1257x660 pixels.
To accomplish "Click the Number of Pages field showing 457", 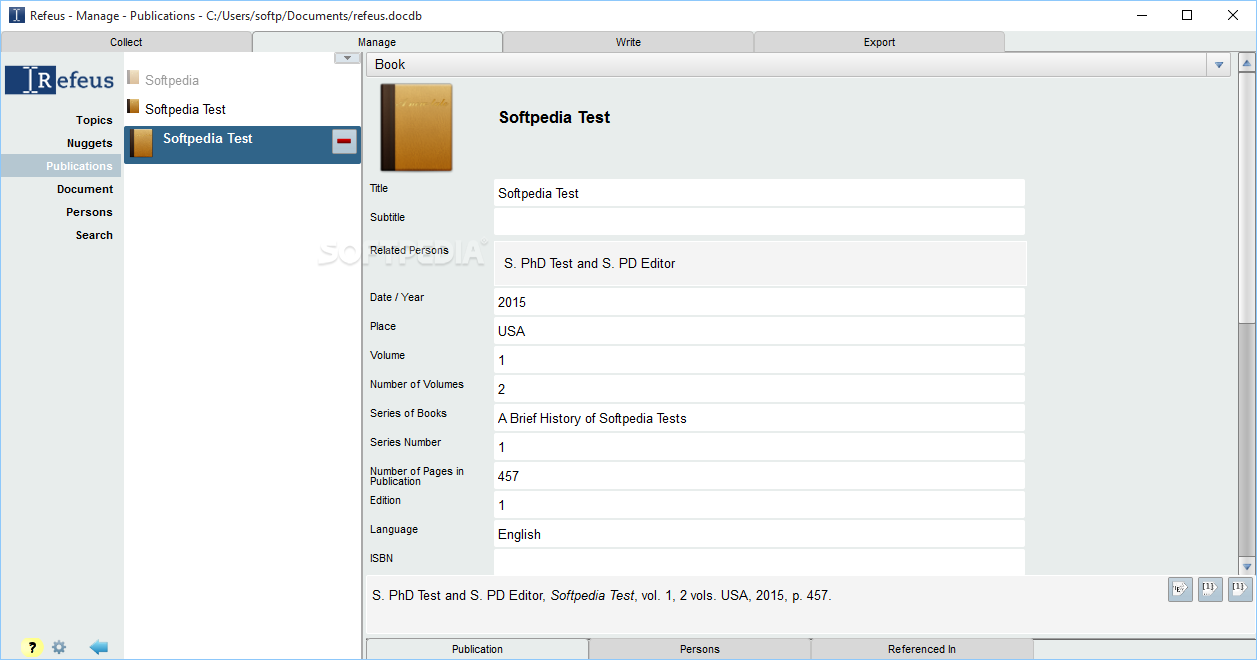I will pyautogui.click(x=759, y=476).
